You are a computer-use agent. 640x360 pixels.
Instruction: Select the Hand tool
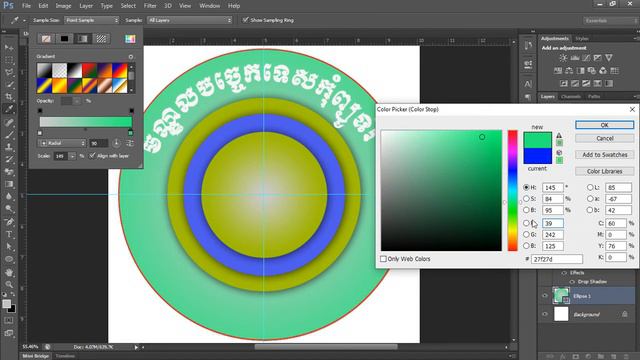(9, 272)
